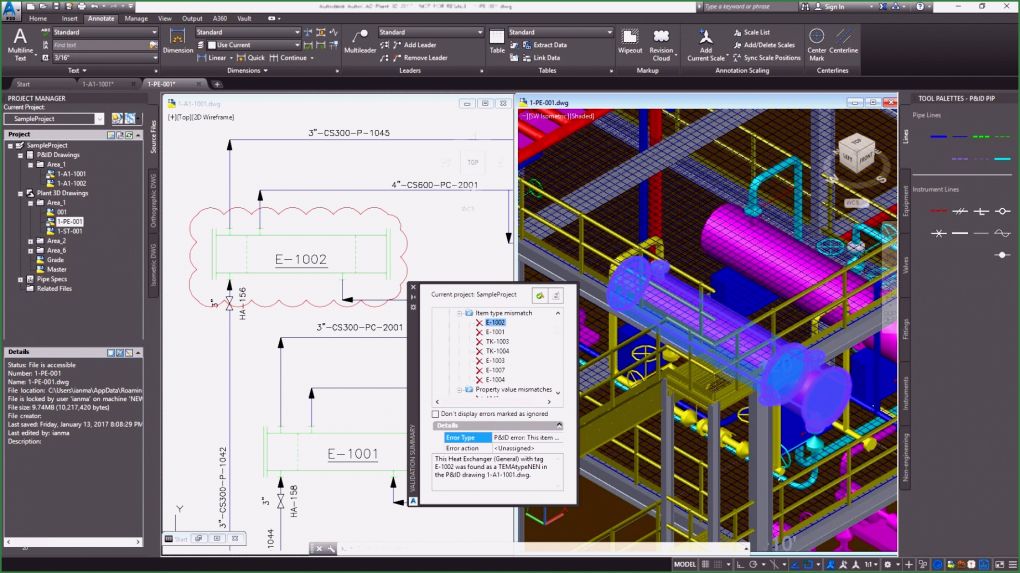Open the Insert ribbon tab

70,19
